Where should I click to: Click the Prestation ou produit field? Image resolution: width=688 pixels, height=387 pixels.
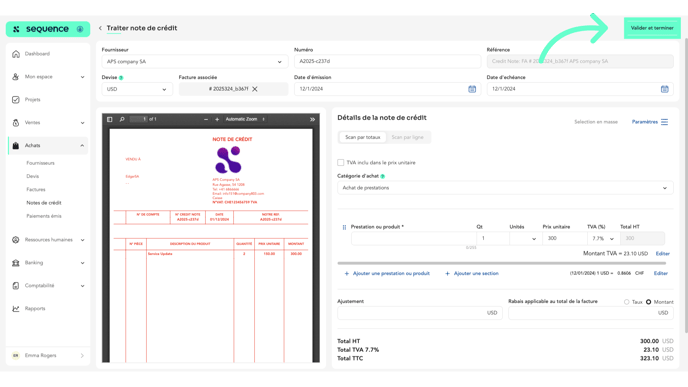tap(413, 239)
